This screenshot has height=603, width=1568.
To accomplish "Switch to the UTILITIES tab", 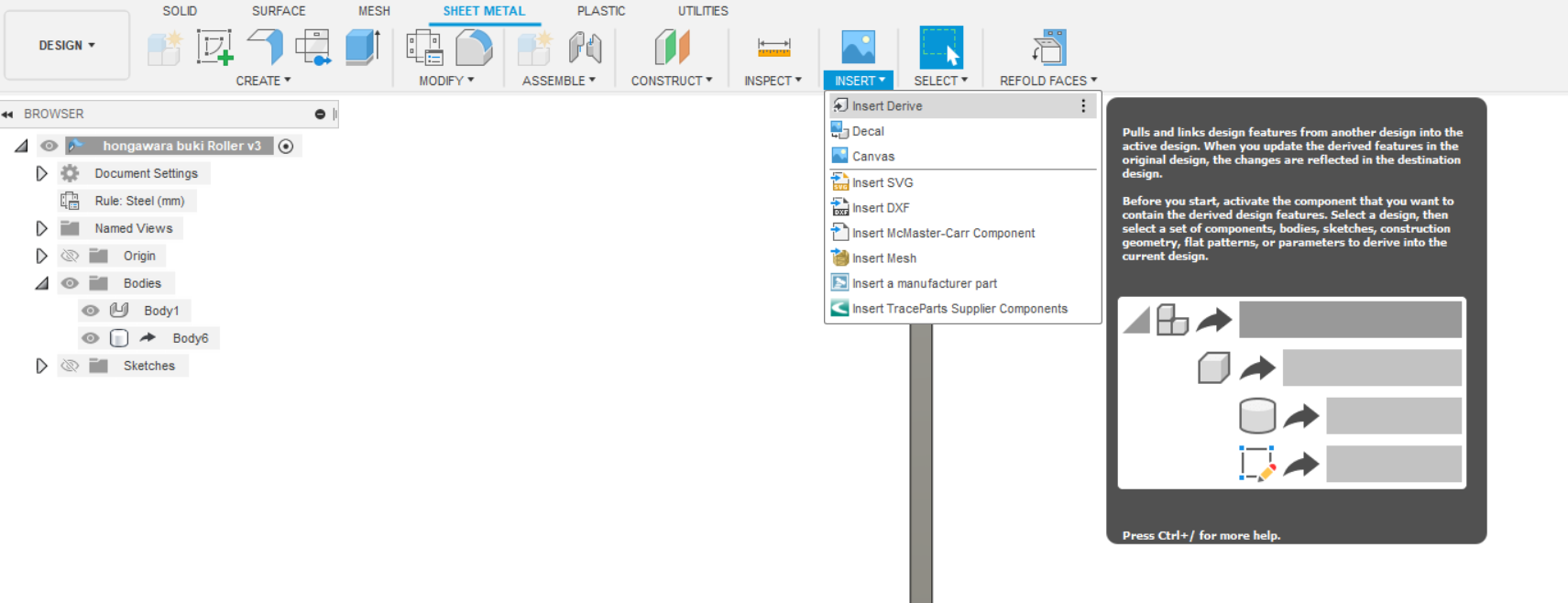I will click(x=703, y=11).
